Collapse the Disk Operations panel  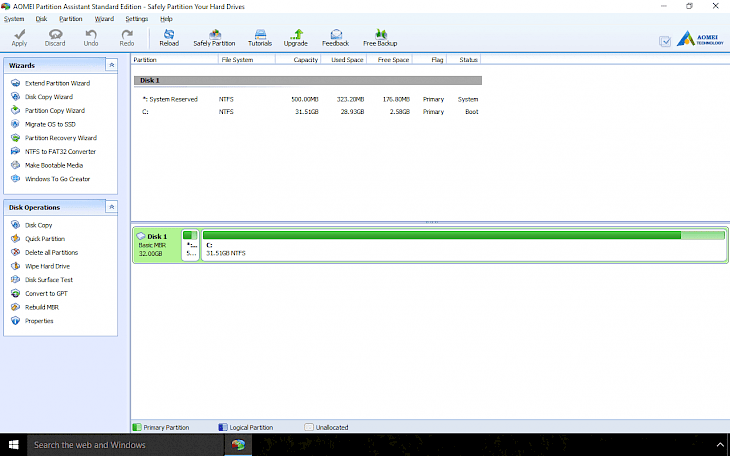tap(111, 207)
